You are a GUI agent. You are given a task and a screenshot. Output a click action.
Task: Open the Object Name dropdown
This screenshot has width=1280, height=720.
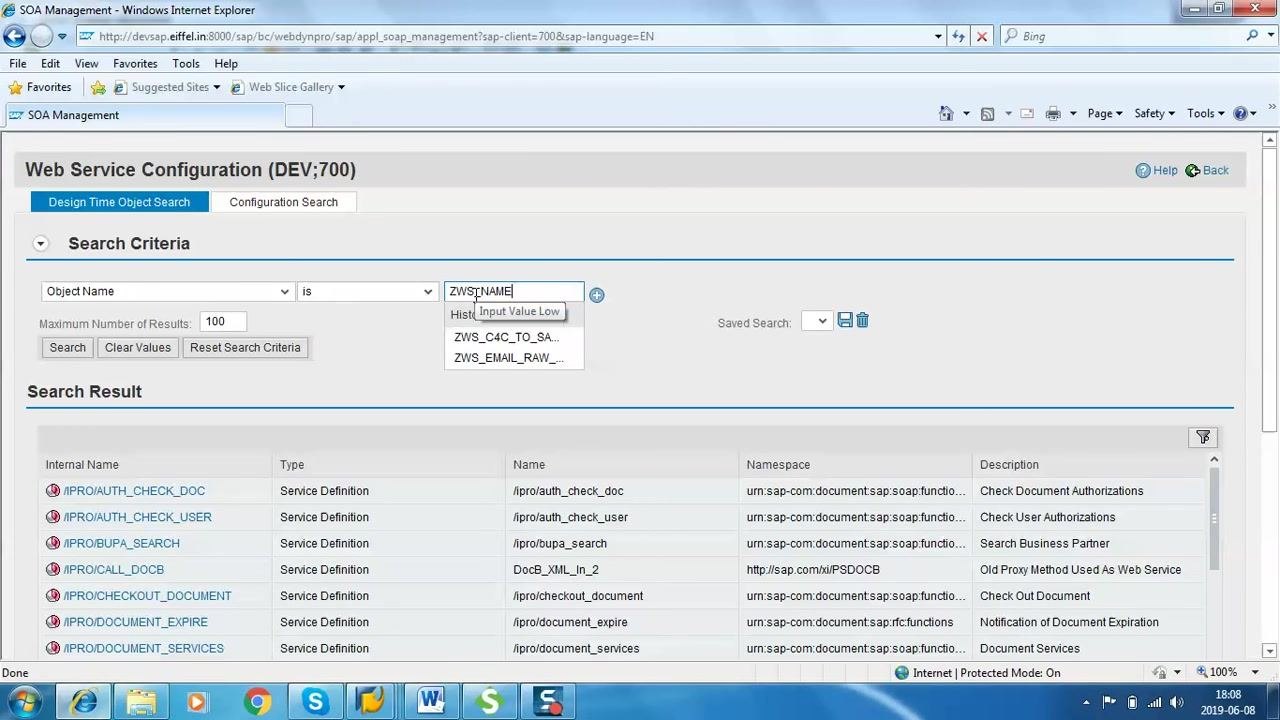point(167,291)
